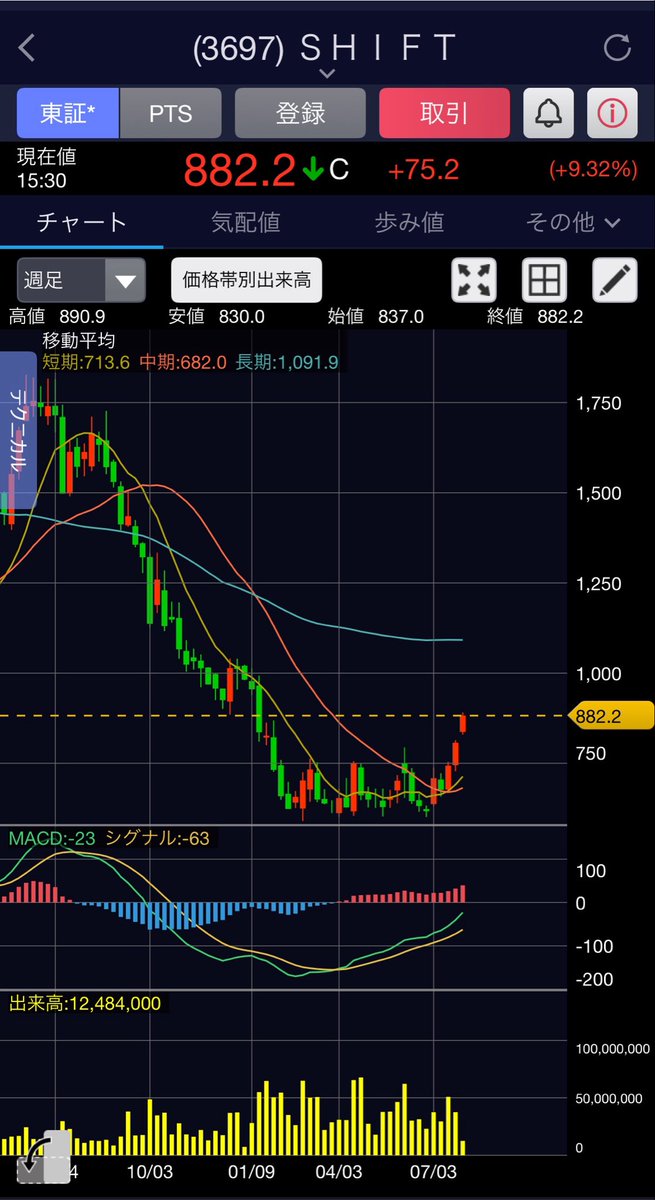Open the red info icon

[x=611, y=113]
